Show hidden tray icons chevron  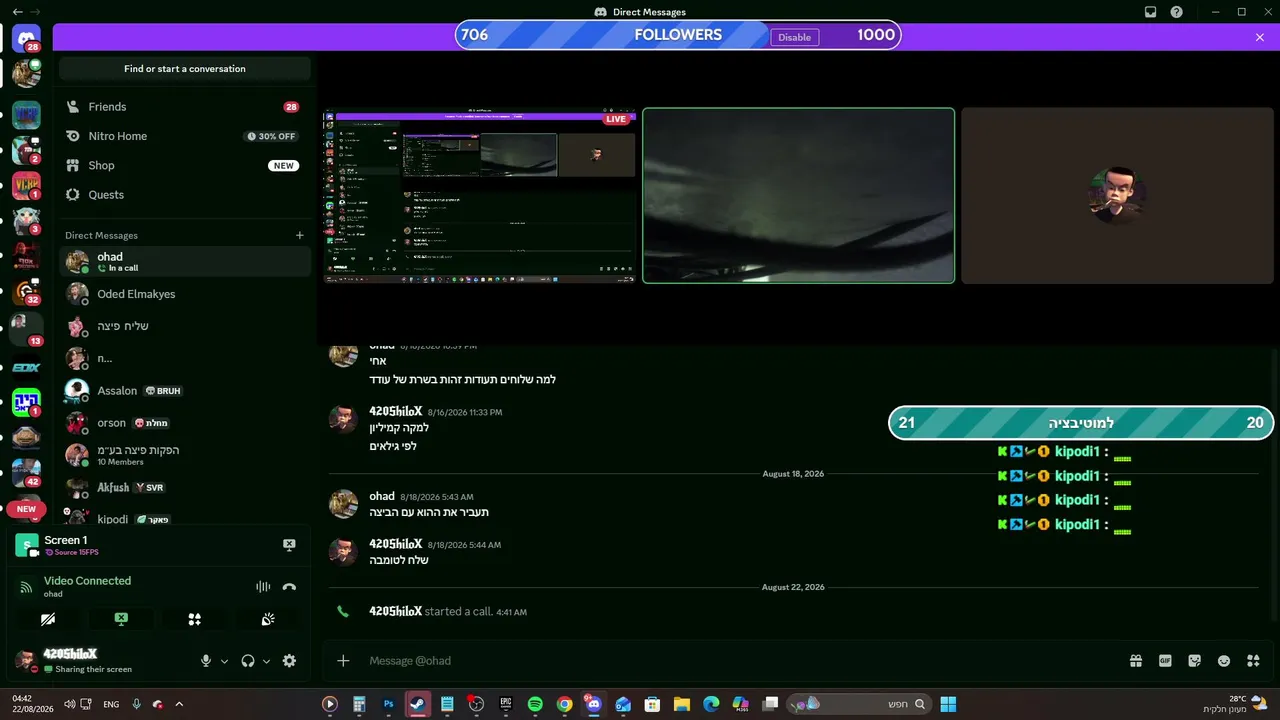point(179,704)
